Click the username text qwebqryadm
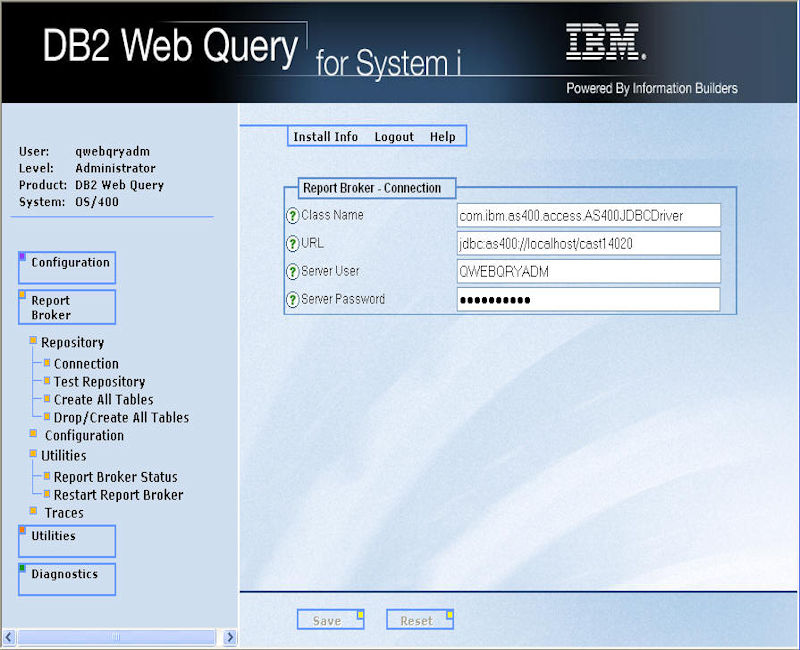 [113, 152]
